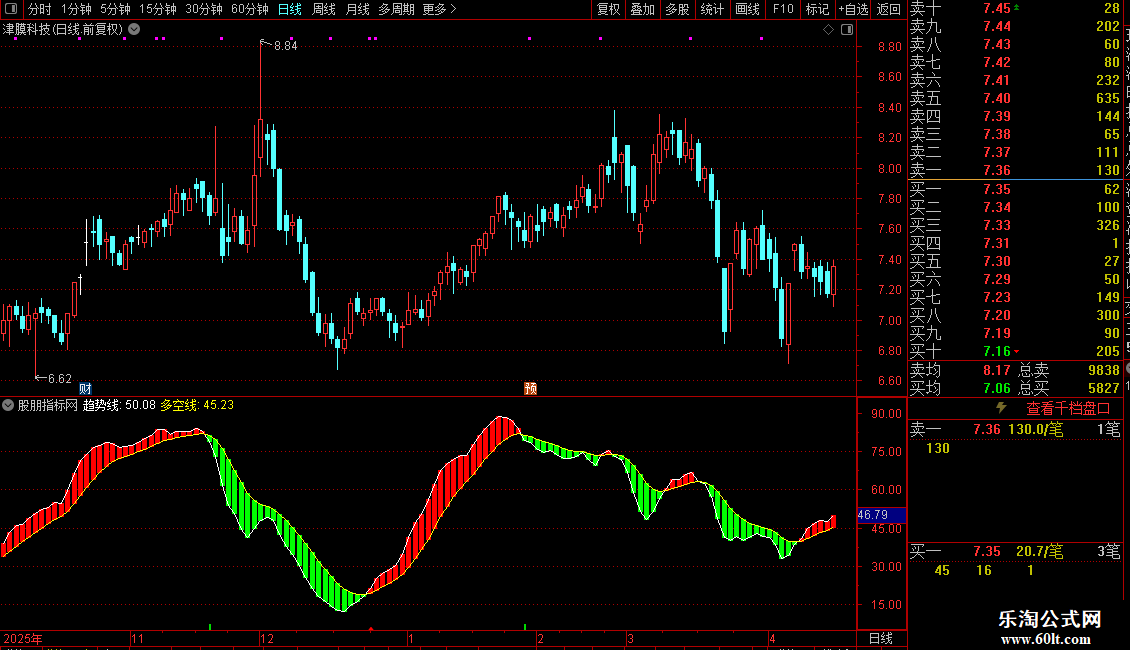Screen dimensions: 1130x650
Task: Click the diamond icon above the price chart
Action: pos(829,30)
